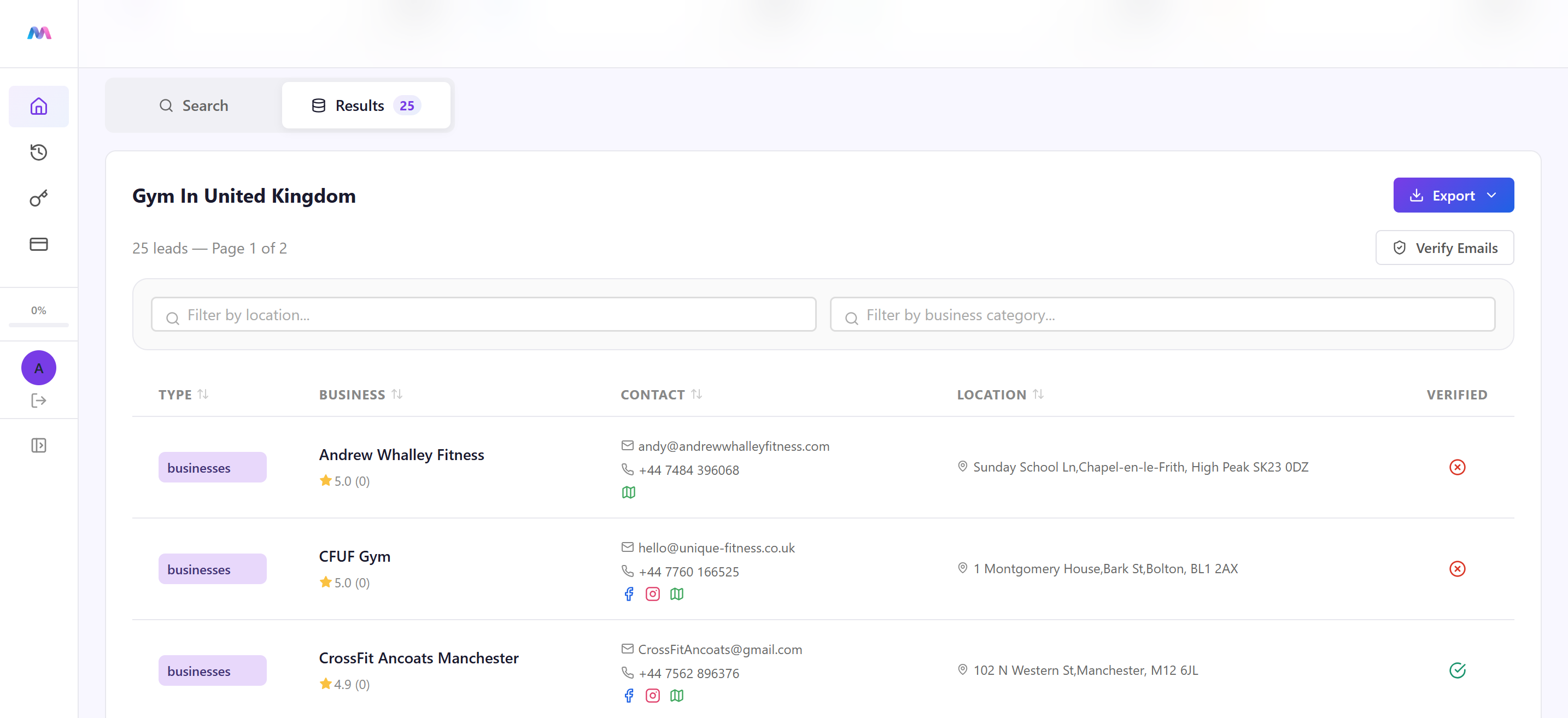This screenshot has height=718, width=1568.
Task: Click the Filter by location field
Action: 483,315
